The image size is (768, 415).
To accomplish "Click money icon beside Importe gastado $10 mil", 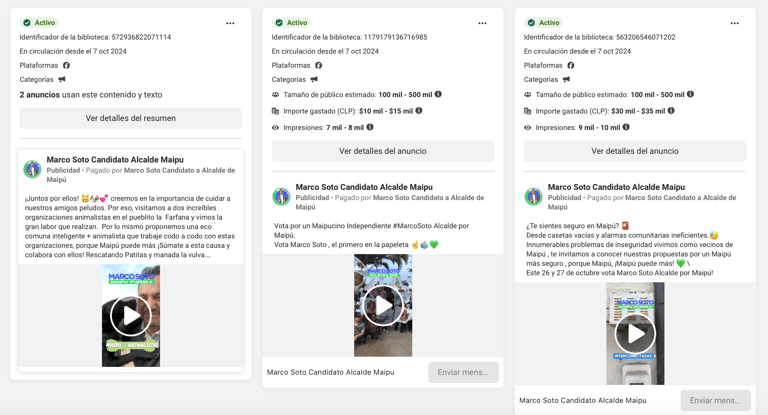I will coord(275,111).
